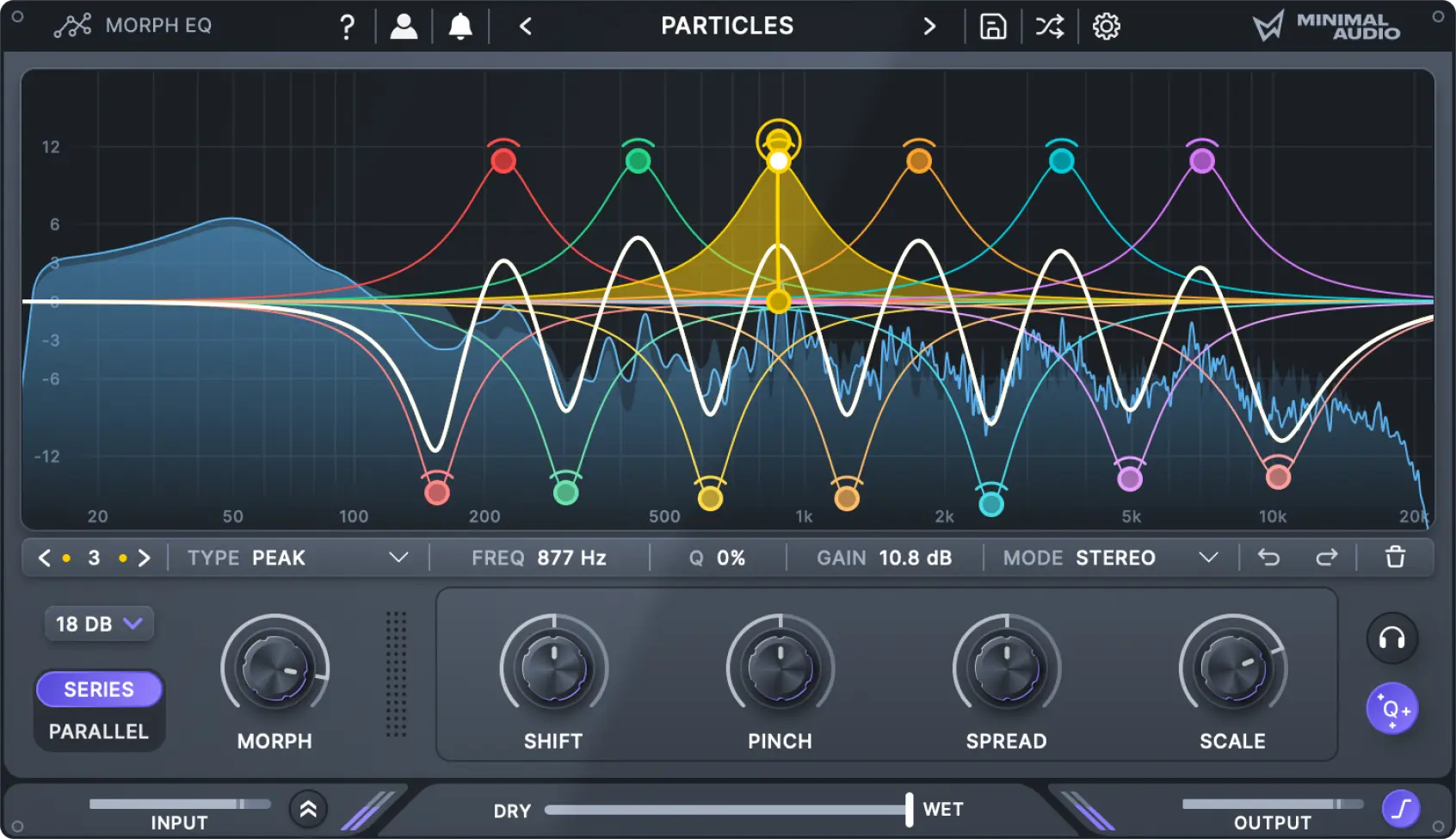Delete band with trash icon
The image size is (1456, 839).
[1395, 558]
